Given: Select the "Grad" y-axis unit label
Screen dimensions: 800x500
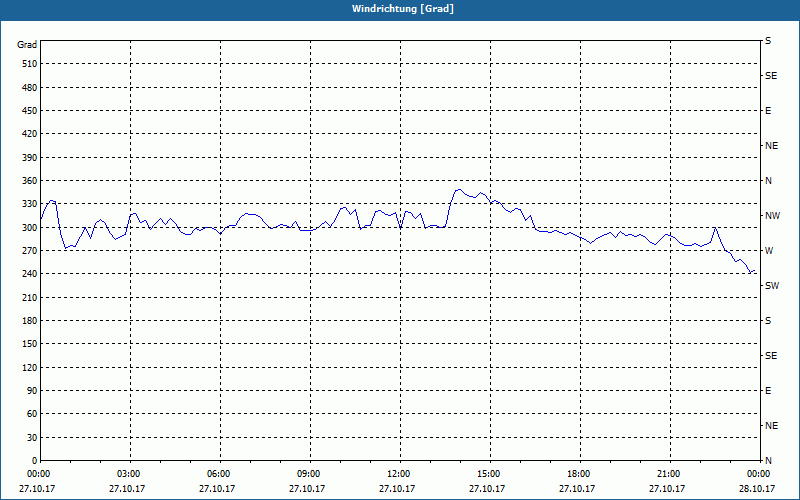Looking at the screenshot, I should pos(27,45).
